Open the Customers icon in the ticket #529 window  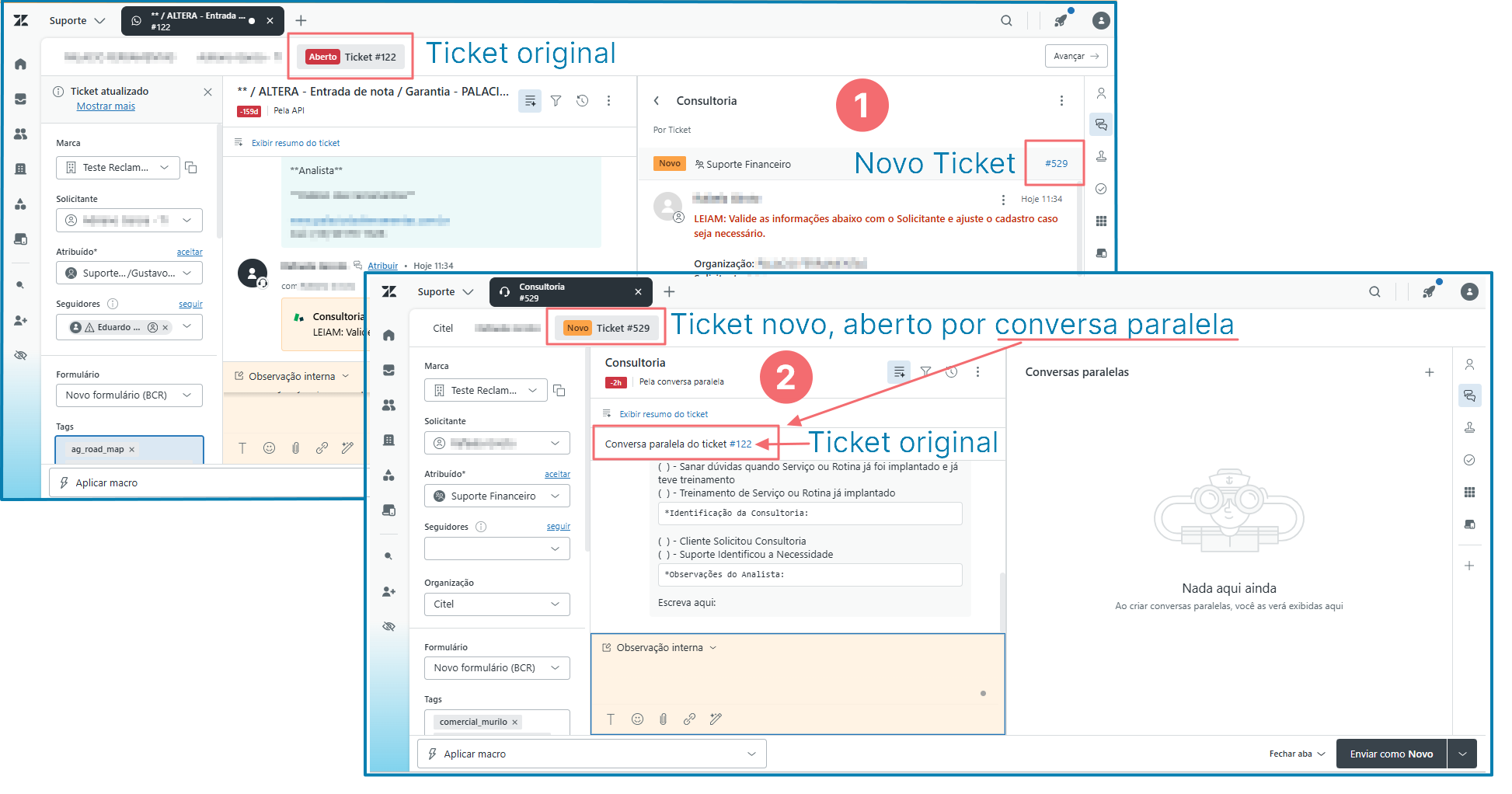click(389, 405)
